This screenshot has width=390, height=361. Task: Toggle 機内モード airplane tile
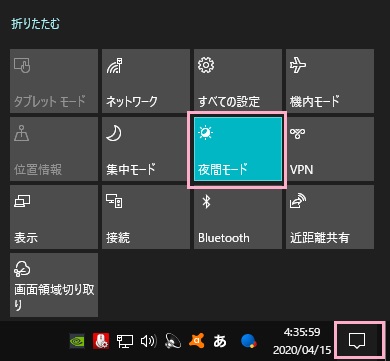pyautogui.click(x=330, y=81)
